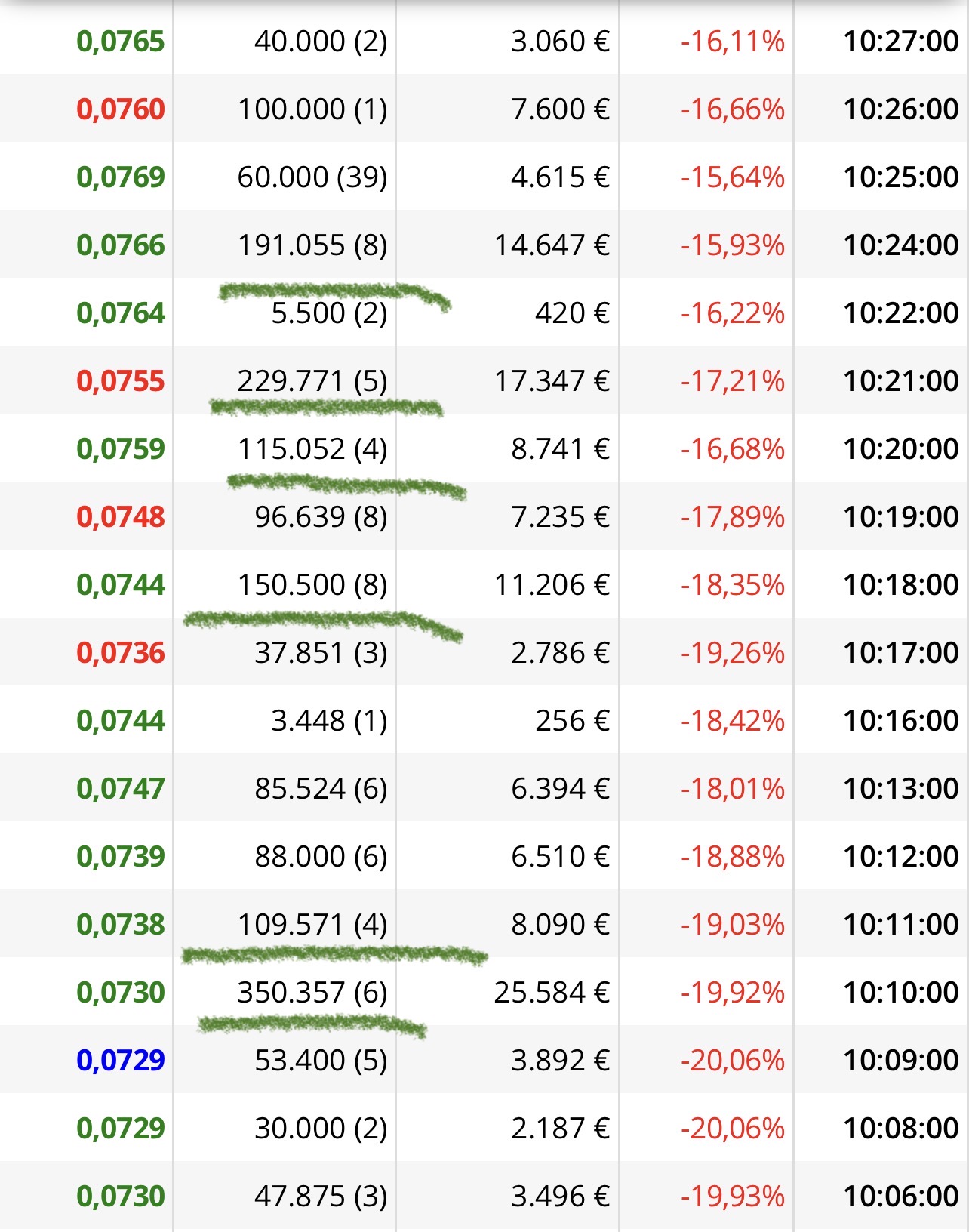The width and height of the screenshot is (969, 1232).
Task: Click the 10:27:00 timestamp cell
Action: click(x=900, y=42)
